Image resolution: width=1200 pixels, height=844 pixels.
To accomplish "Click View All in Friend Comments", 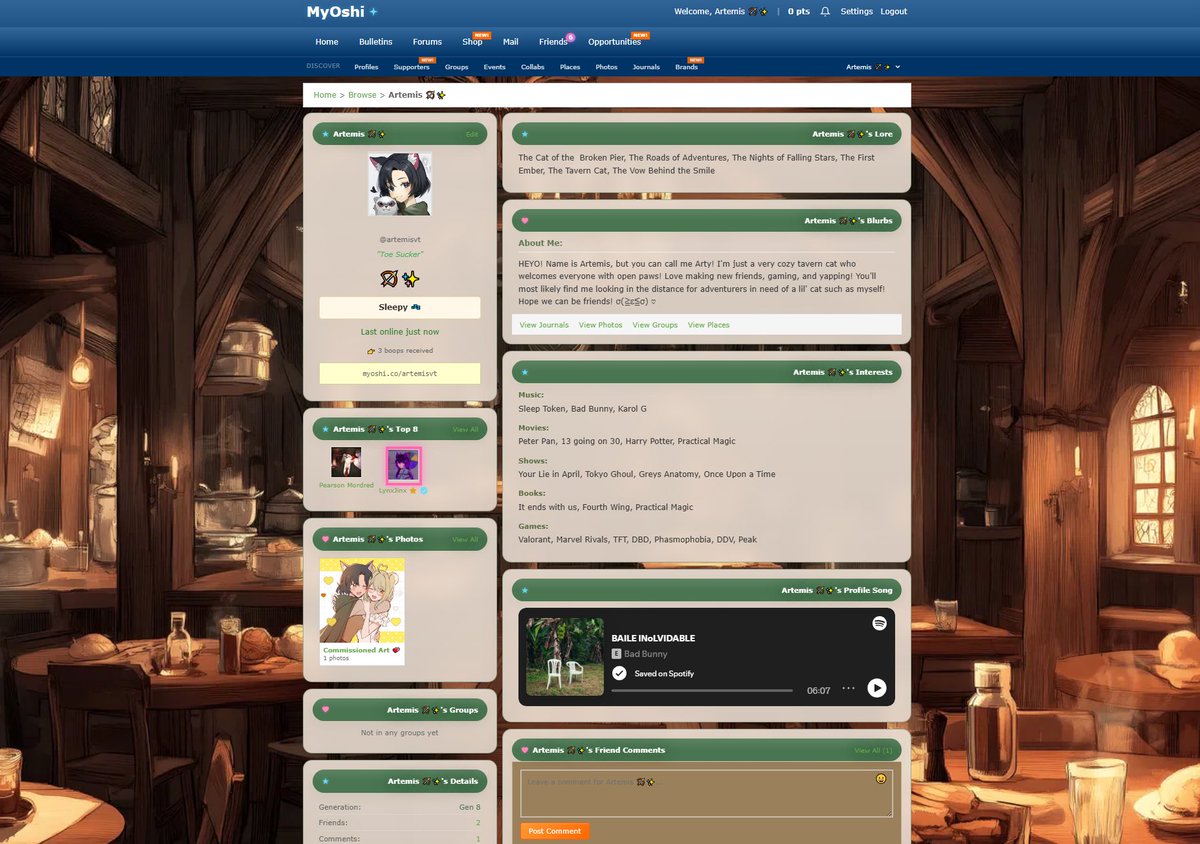I will click(874, 750).
